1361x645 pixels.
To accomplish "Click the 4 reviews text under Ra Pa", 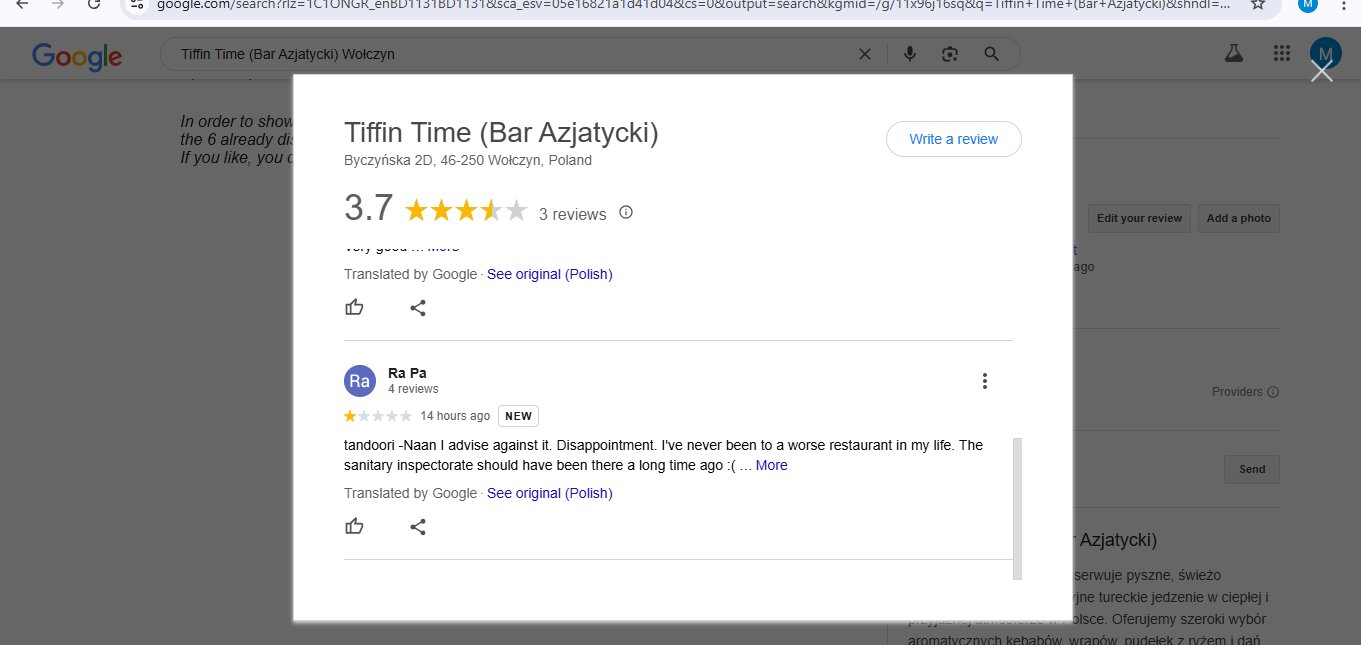I will [413, 389].
